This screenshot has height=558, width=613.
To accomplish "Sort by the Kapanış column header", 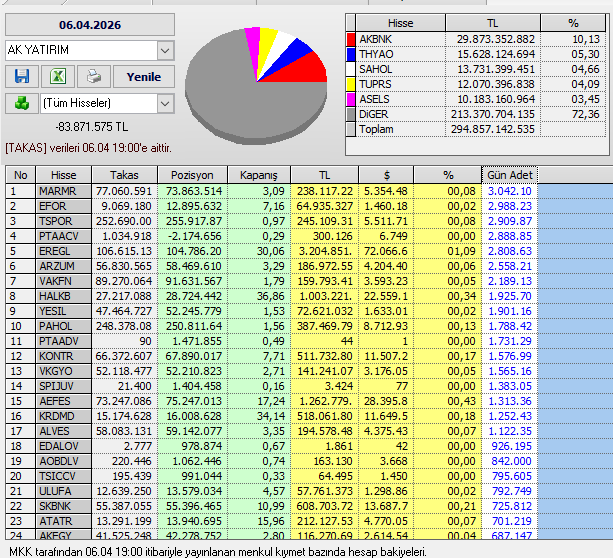I will point(259,175).
